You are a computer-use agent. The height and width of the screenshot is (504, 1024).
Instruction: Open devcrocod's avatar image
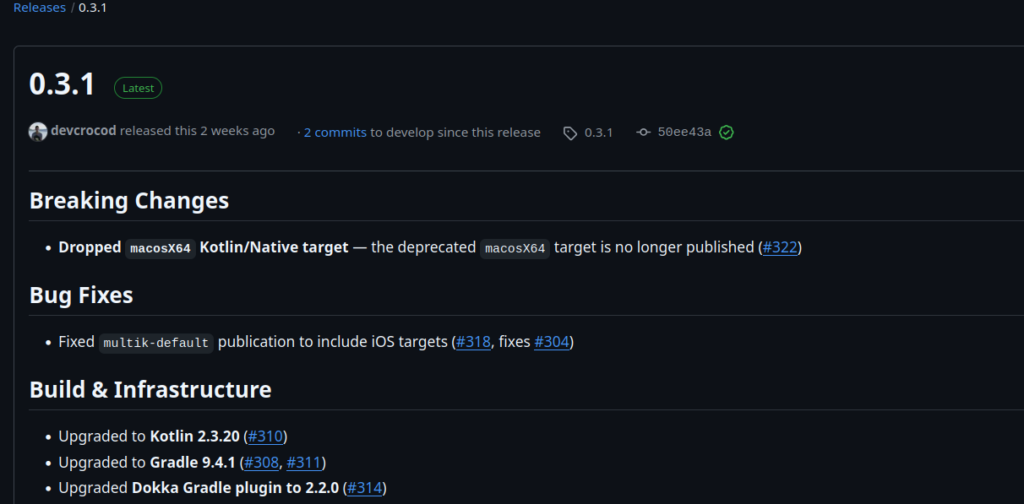38,132
